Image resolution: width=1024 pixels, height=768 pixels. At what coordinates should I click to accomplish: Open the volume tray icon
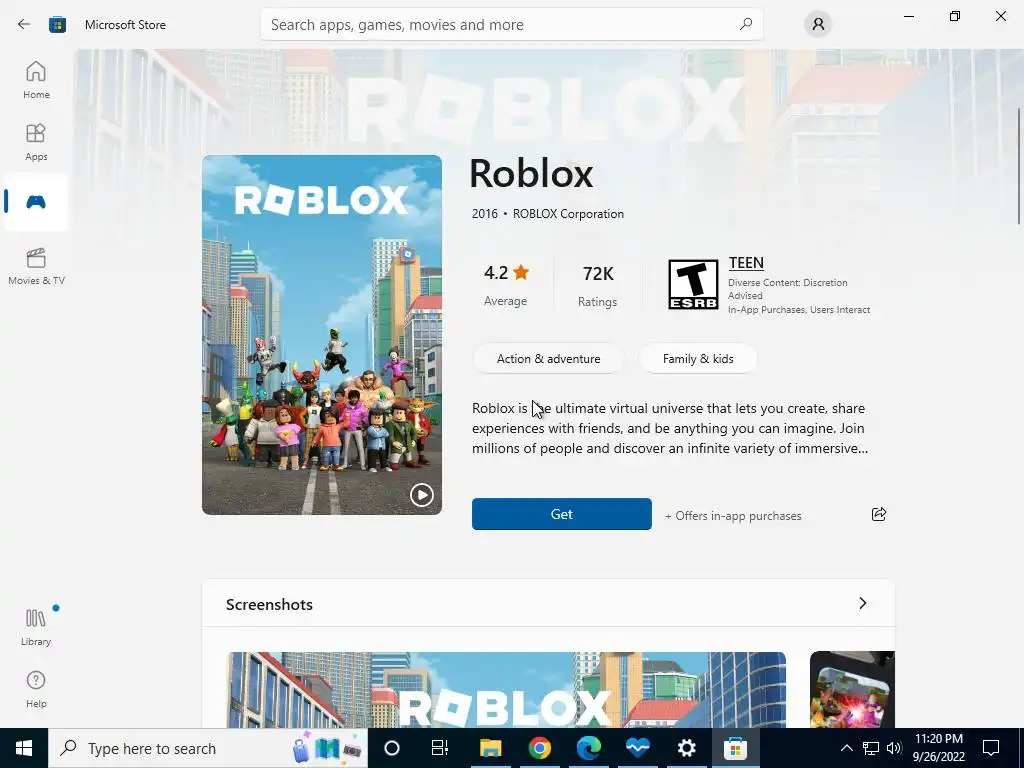[894, 748]
